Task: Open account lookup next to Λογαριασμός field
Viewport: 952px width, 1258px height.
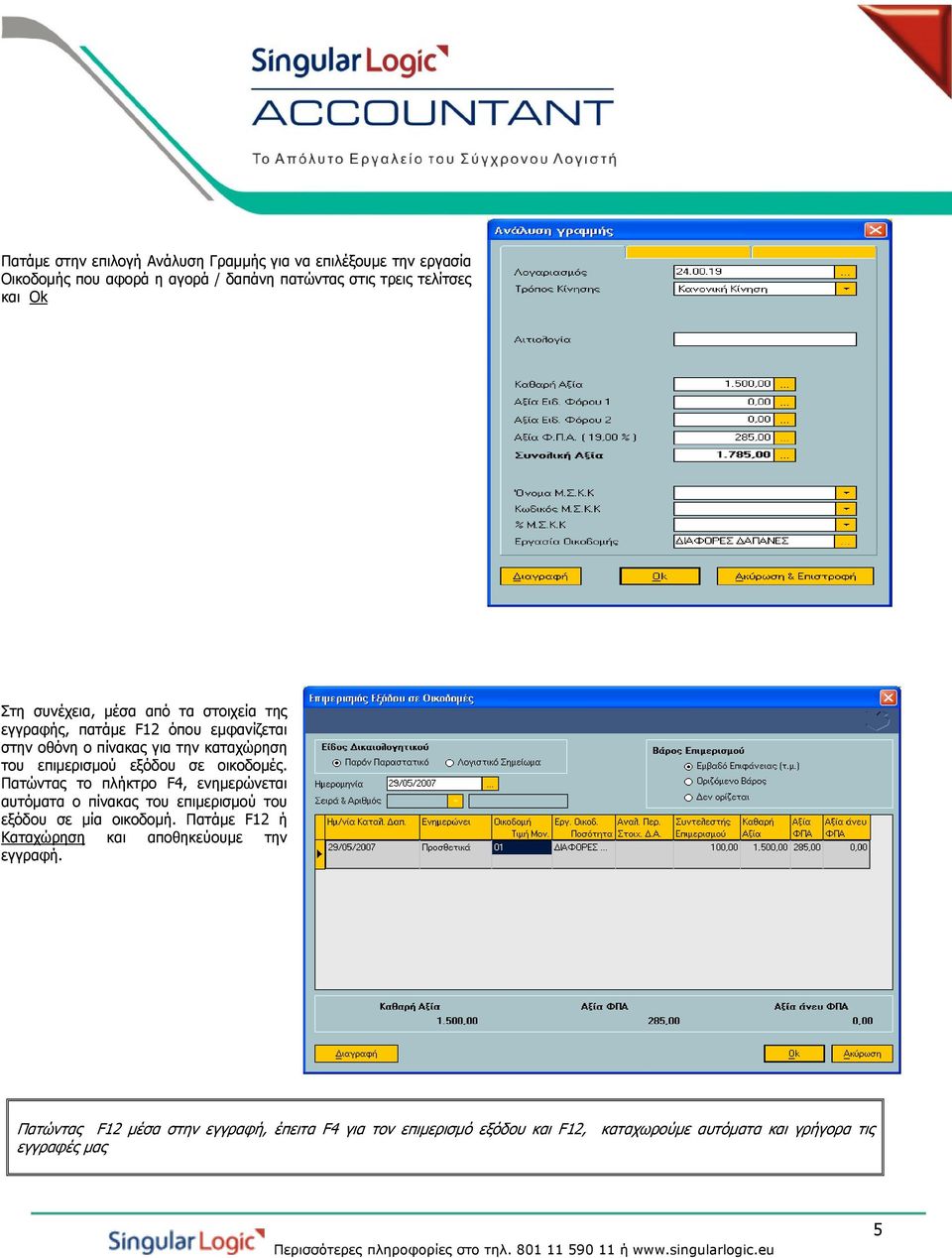Action: pyautogui.click(x=846, y=272)
